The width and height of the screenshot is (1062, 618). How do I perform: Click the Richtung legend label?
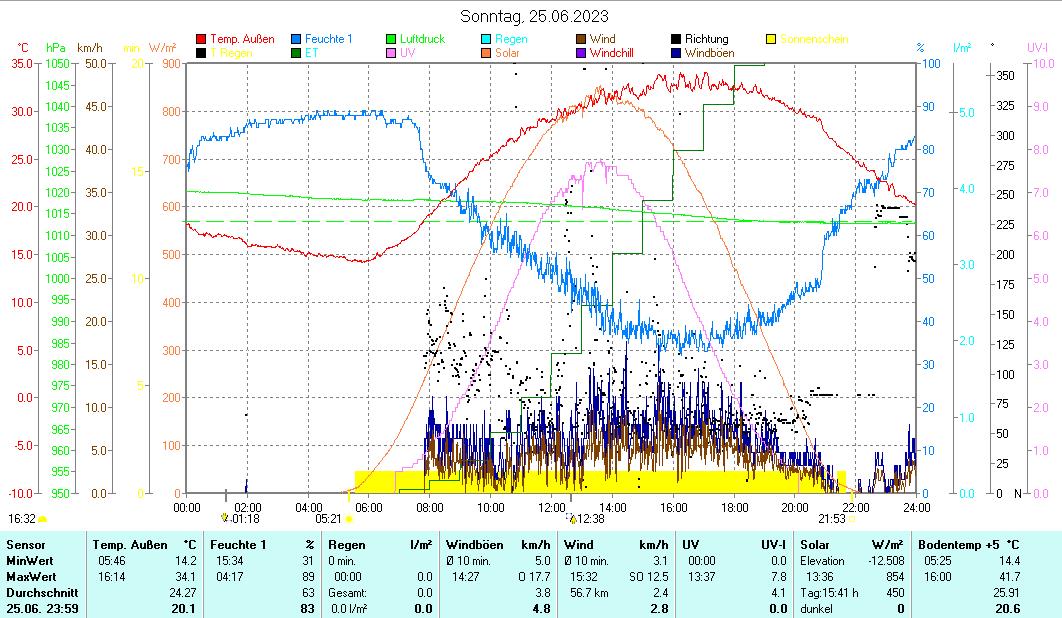point(706,39)
